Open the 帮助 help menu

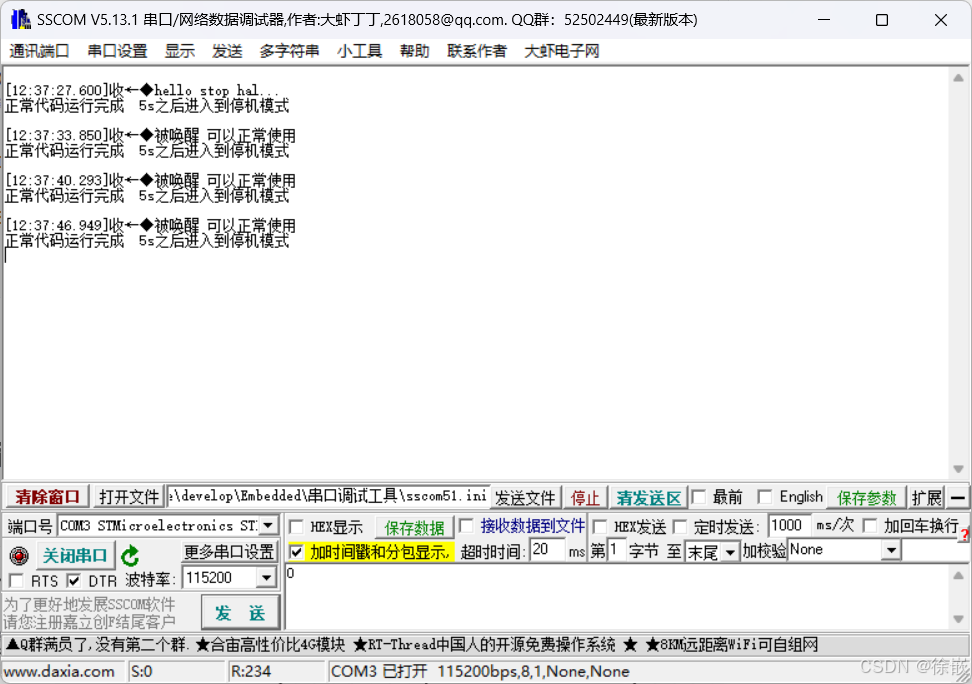click(x=414, y=52)
